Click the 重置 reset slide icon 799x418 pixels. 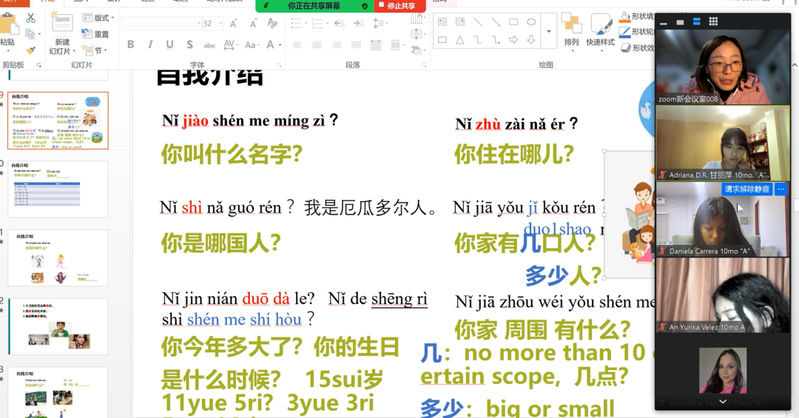[96, 34]
